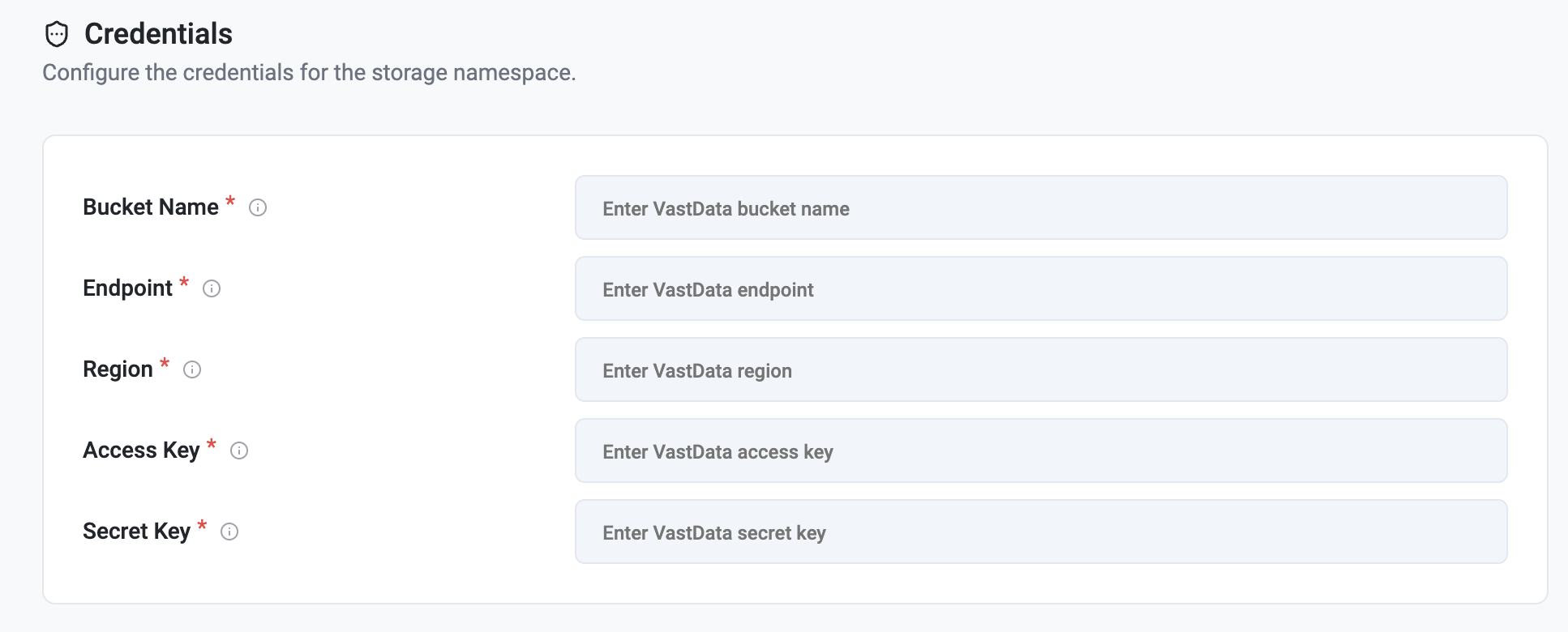Image resolution: width=1568 pixels, height=632 pixels.
Task: Click the storage namespace description text
Action: [x=309, y=73]
